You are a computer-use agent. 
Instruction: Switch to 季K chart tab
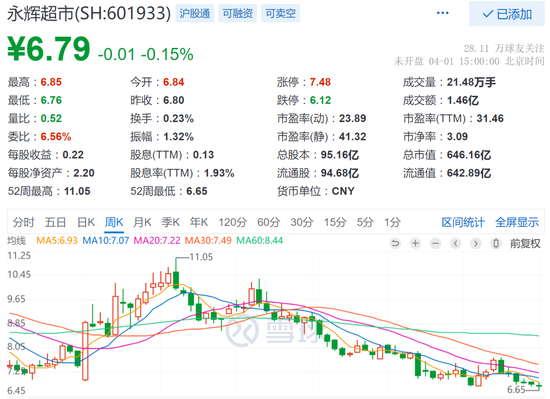(x=170, y=222)
